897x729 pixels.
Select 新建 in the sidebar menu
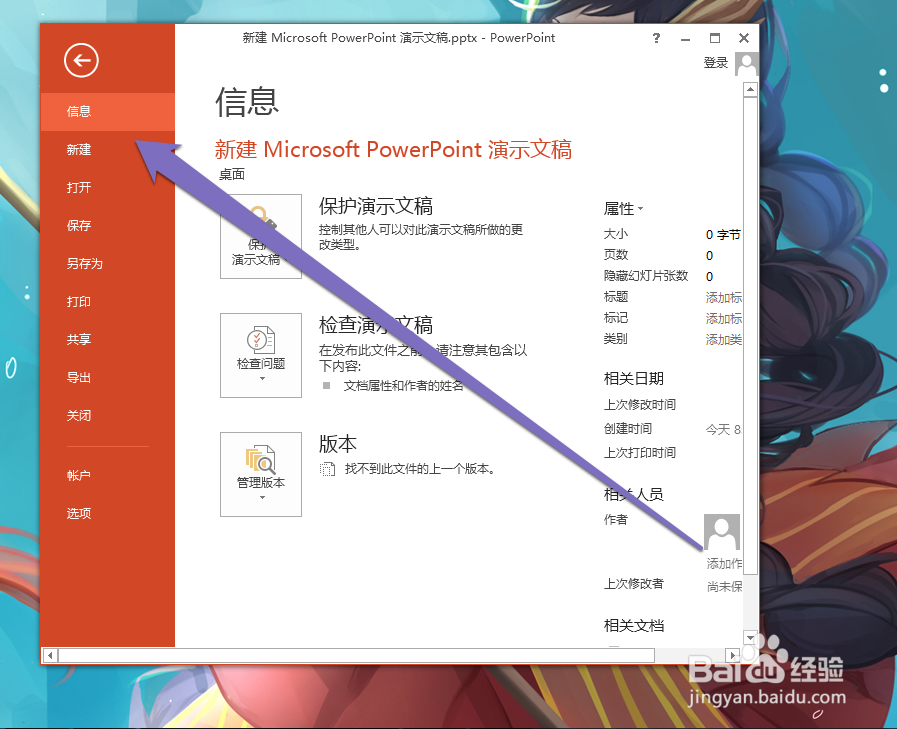coord(108,149)
